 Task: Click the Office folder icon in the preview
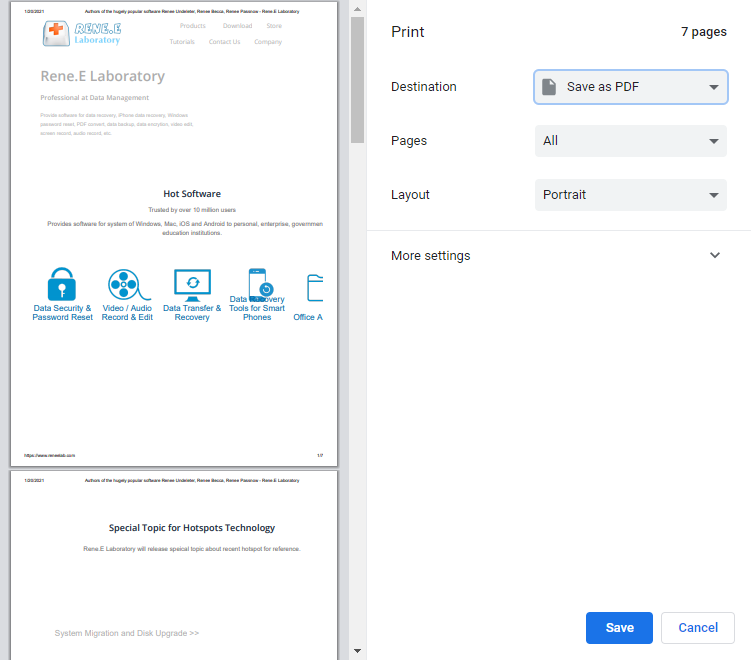pyautogui.click(x=315, y=287)
